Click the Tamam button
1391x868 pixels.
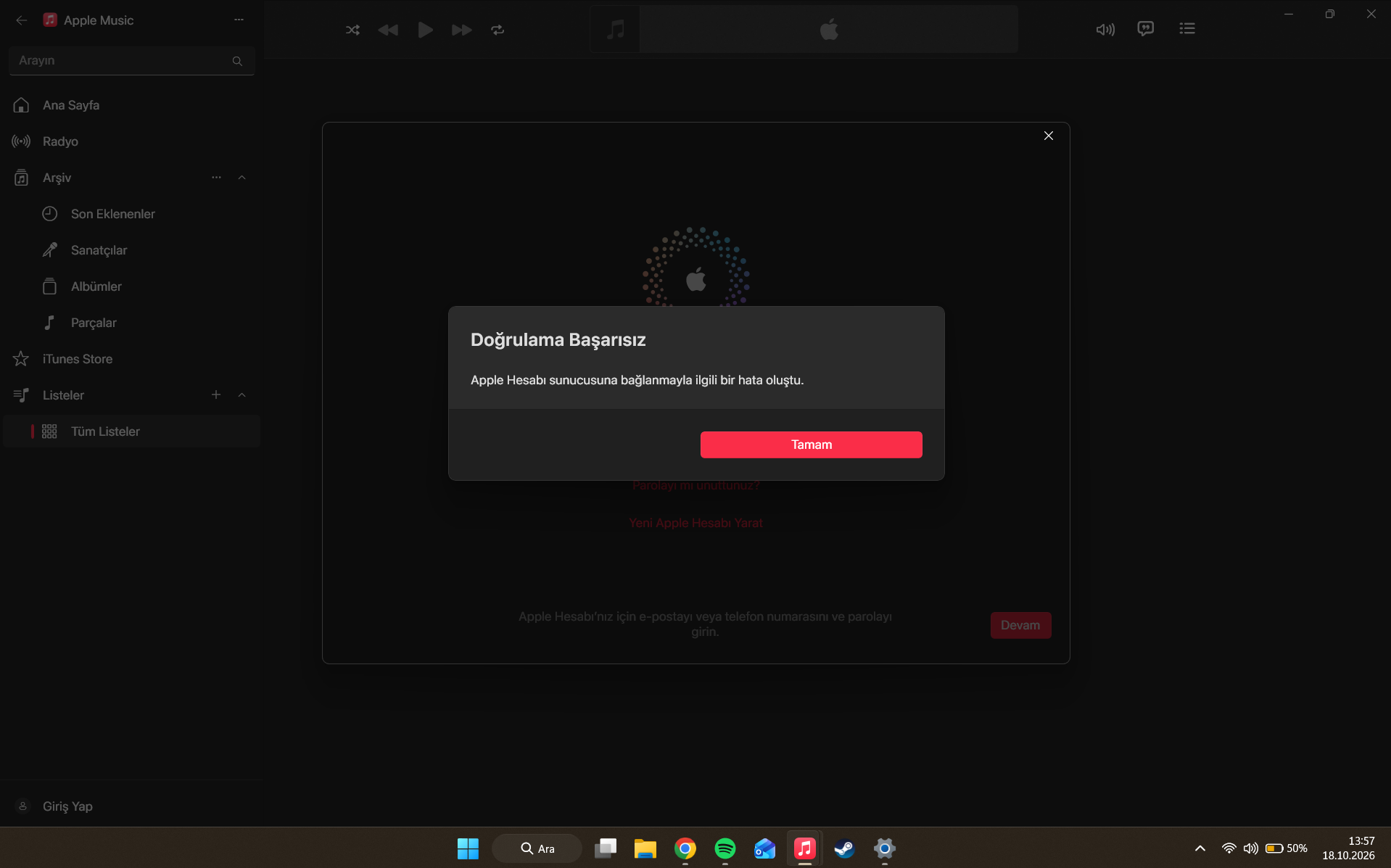[811, 445]
